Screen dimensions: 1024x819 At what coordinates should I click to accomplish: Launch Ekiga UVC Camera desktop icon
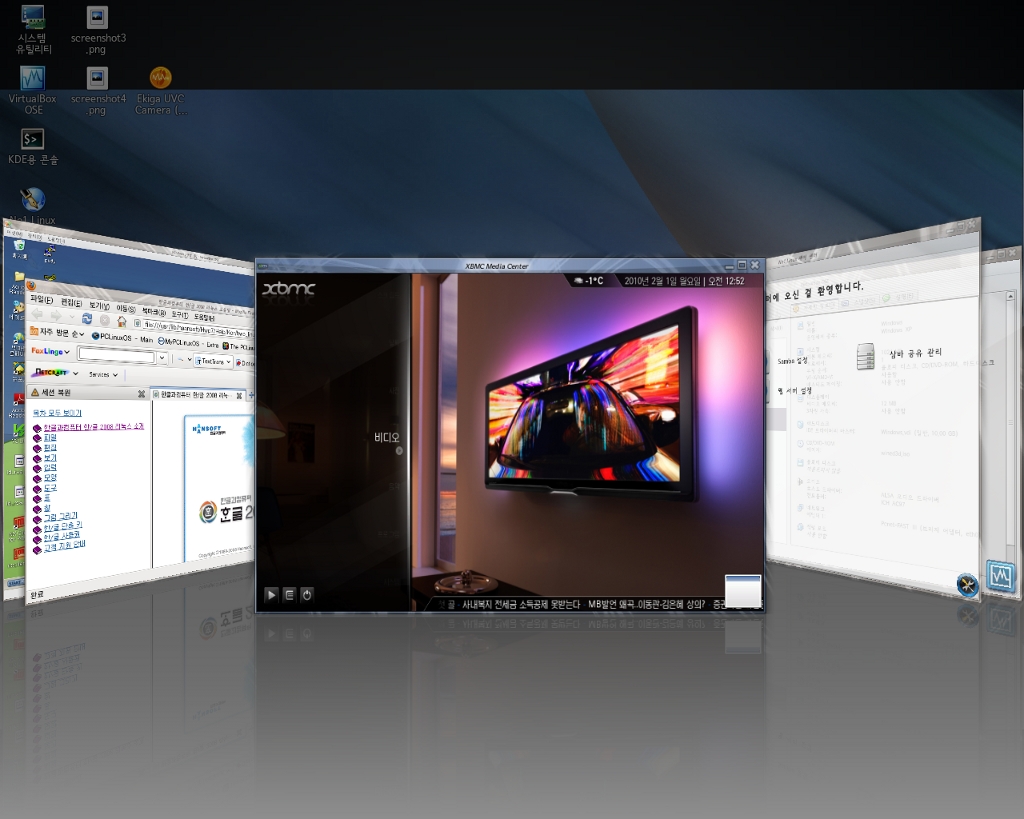161,90
